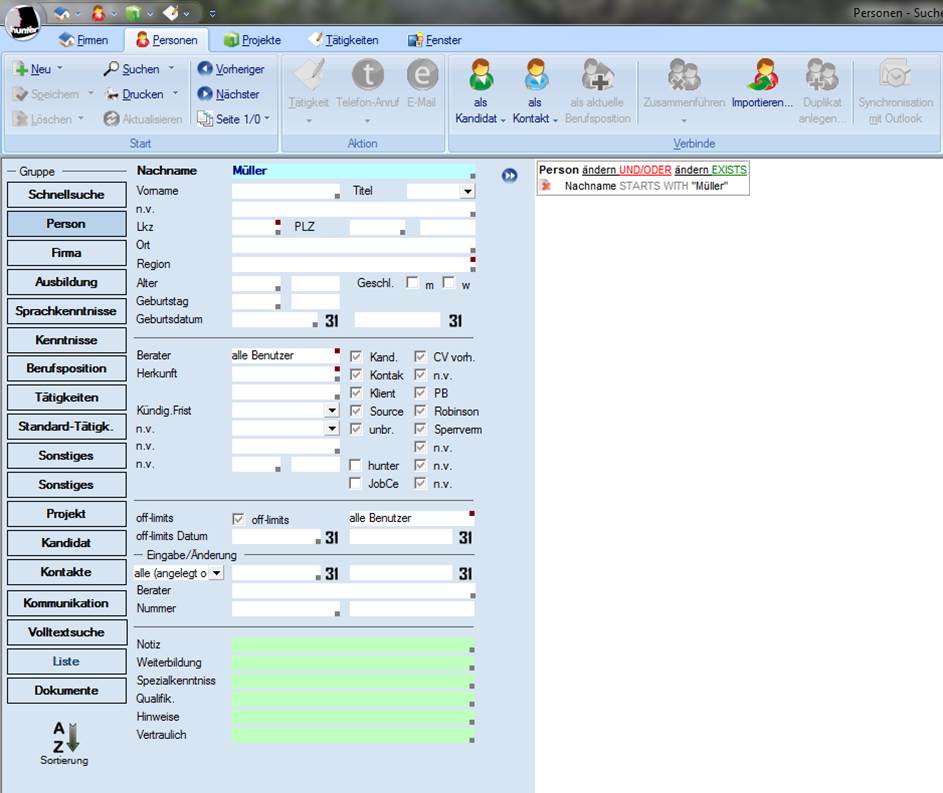This screenshot has width=943, height=793.
Task: Expand the Titel dropdown
Action: [x=467, y=191]
